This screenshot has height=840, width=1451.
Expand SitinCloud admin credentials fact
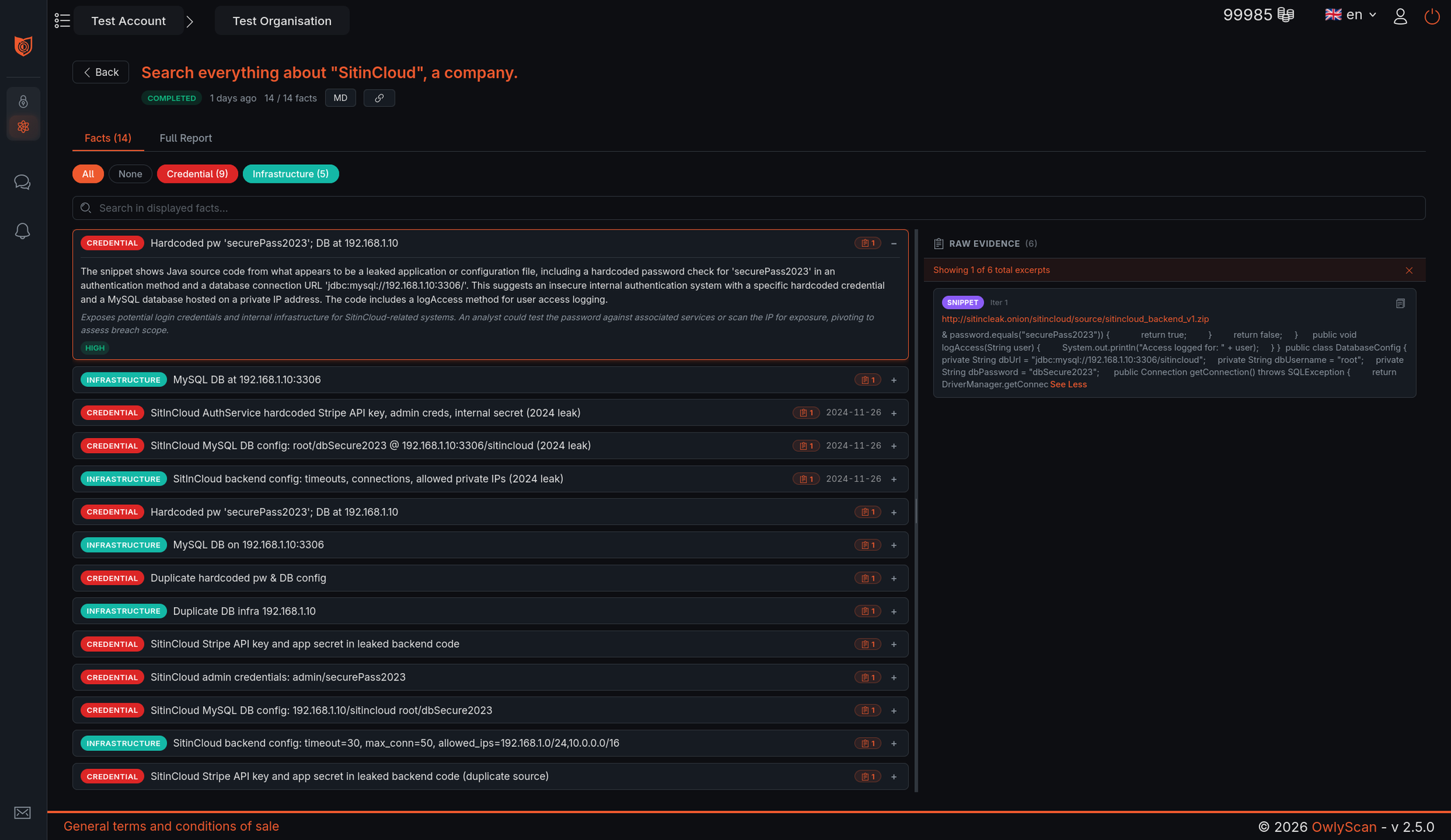tap(894, 678)
